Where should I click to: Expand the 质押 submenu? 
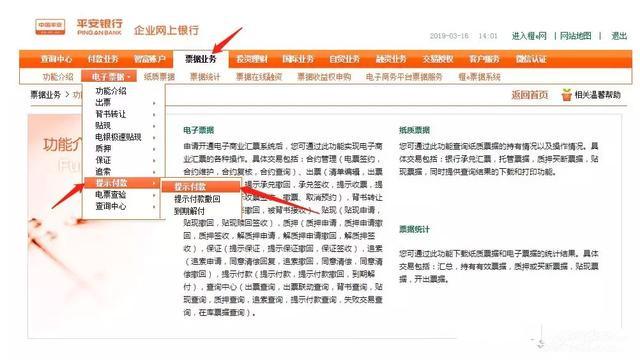click(124, 148)
